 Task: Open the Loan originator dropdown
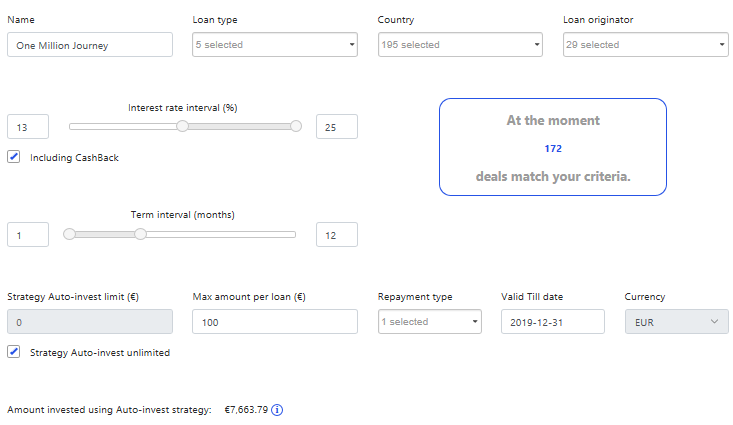coord(645,45)
